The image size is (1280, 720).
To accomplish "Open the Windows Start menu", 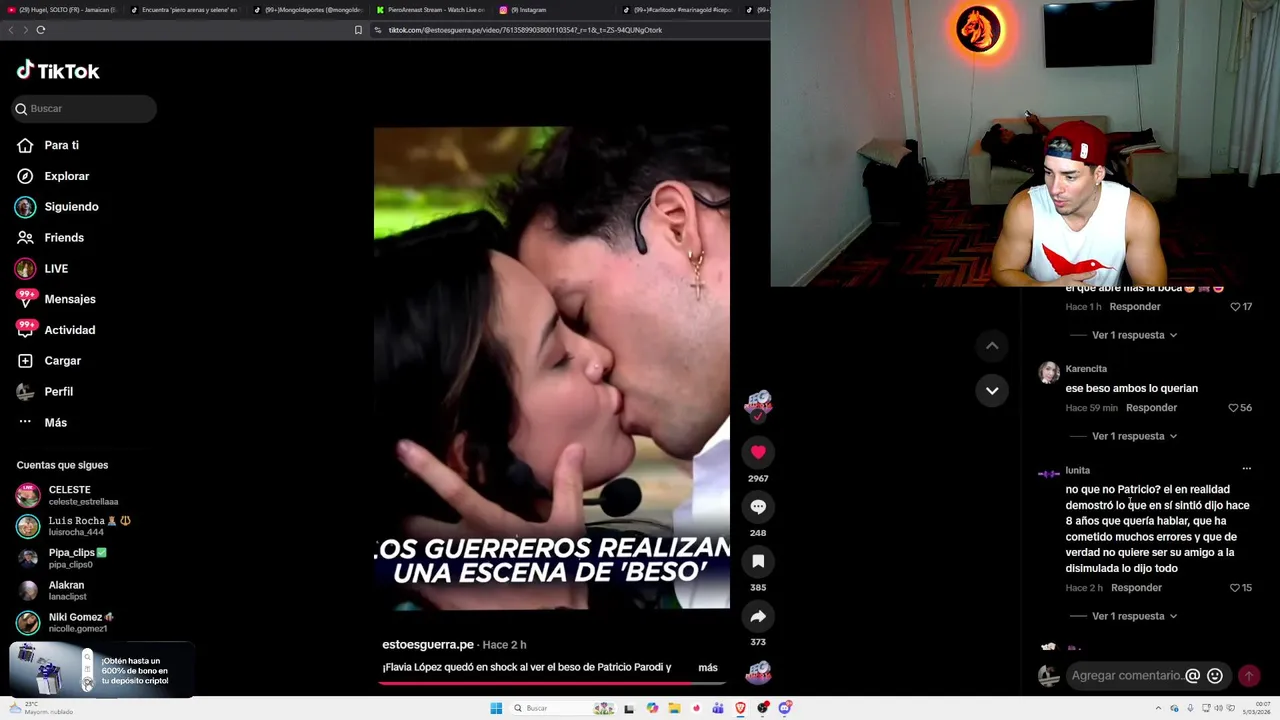I will click(496, 708).
